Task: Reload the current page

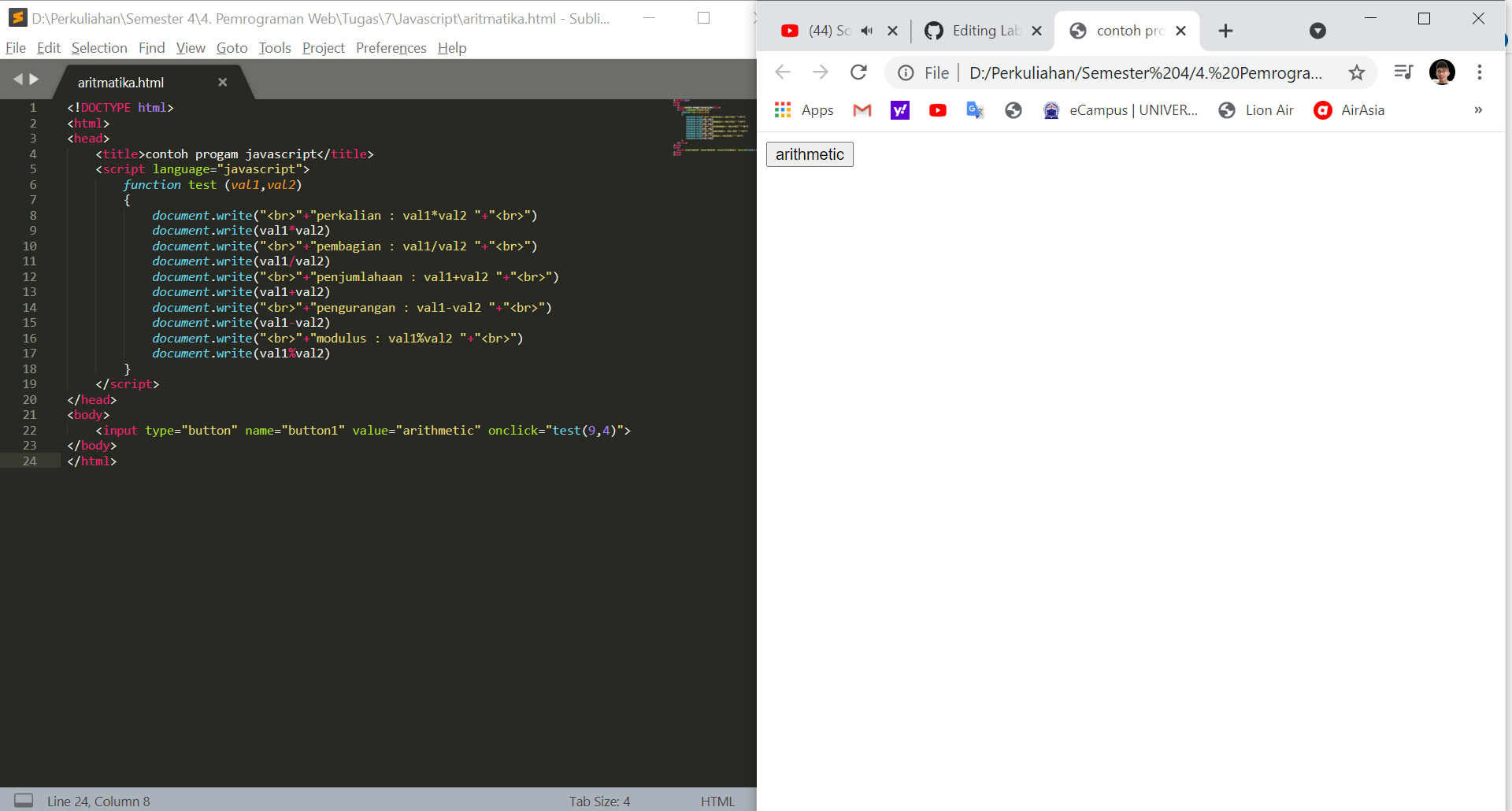Action: click(858, 72)
